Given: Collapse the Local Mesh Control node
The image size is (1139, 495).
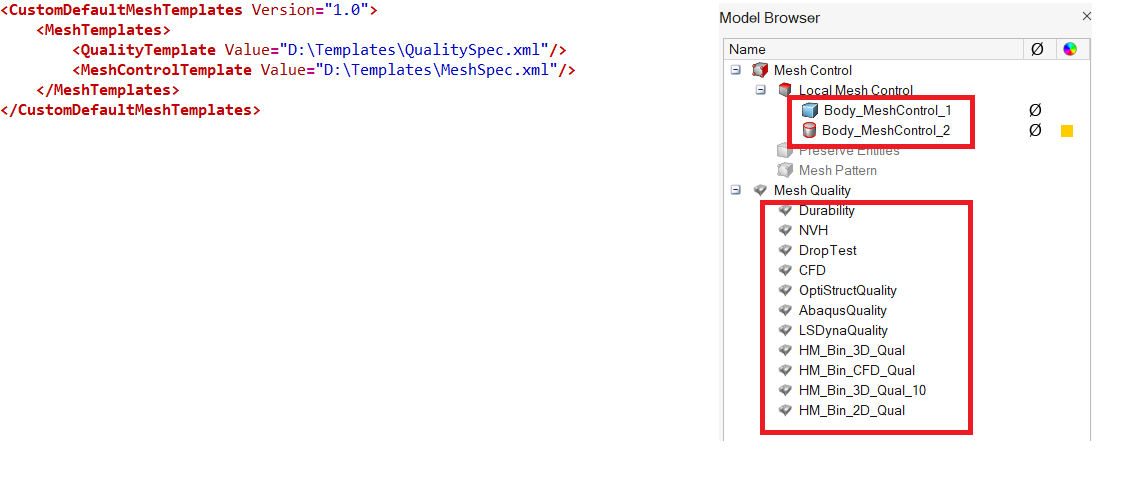Looking at the screenshot, I should 760,90.
